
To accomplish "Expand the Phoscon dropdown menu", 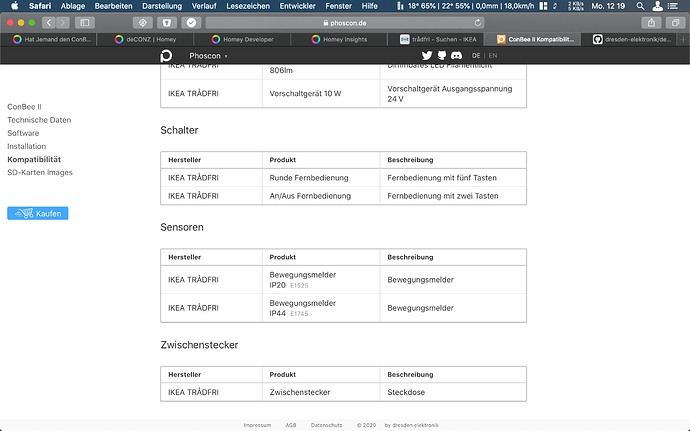I will (x=208, y=55).
